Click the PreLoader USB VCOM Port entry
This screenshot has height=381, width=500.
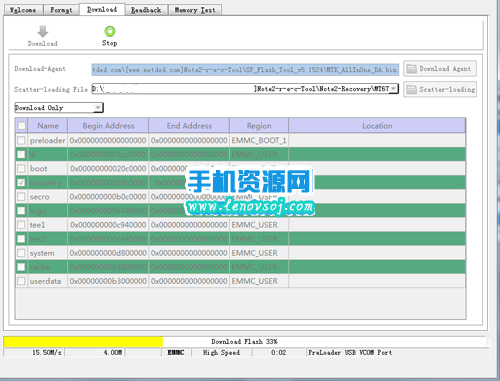coord(350,352)
